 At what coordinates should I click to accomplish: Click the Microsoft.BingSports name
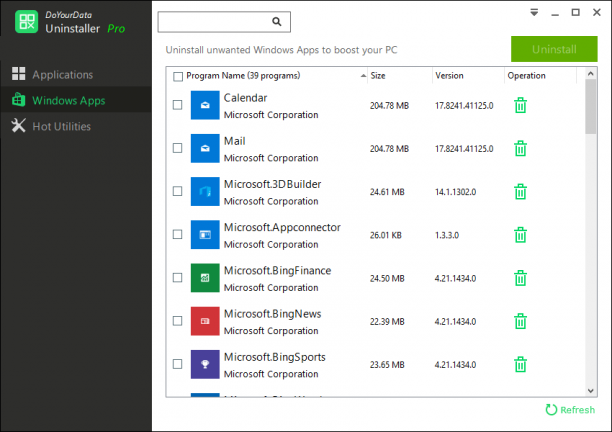click(275, 357)
